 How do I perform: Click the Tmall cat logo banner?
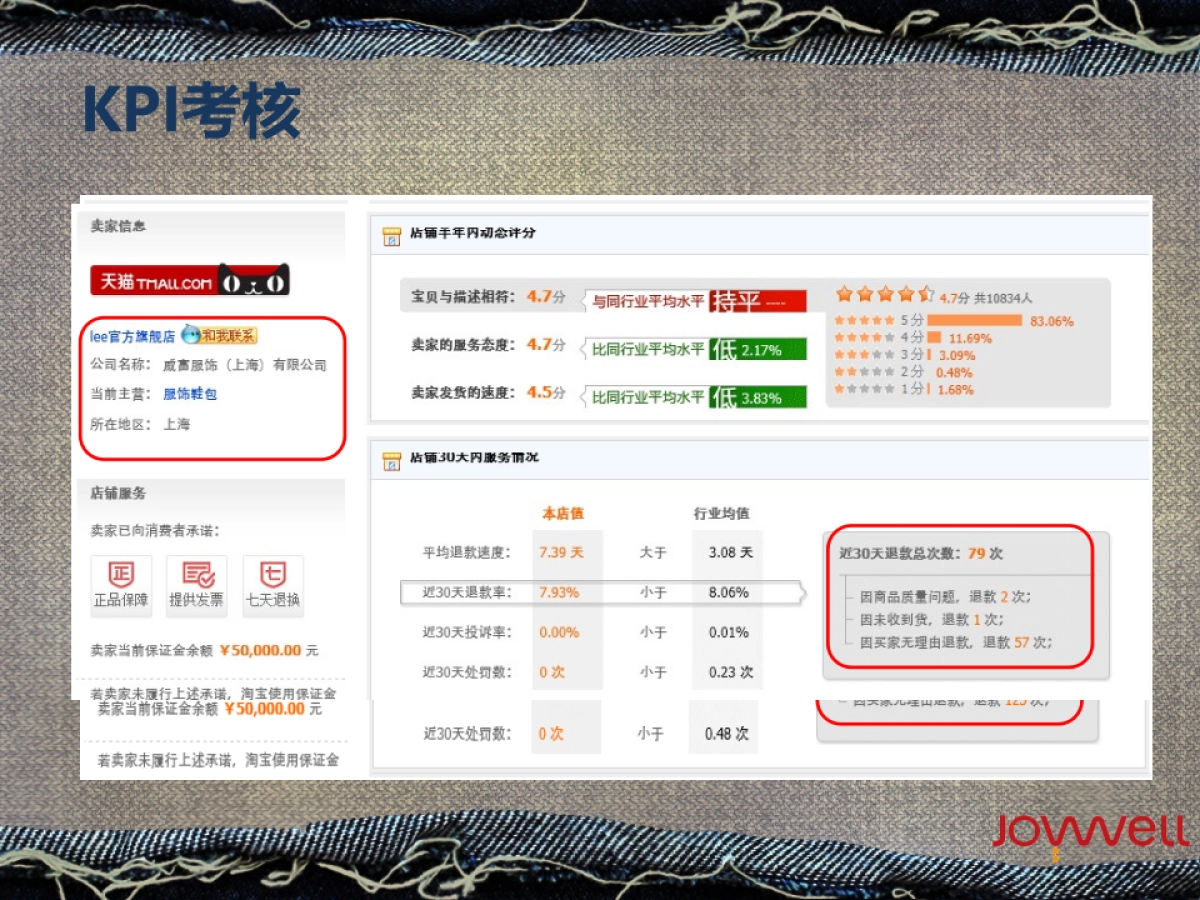point(188,280)
